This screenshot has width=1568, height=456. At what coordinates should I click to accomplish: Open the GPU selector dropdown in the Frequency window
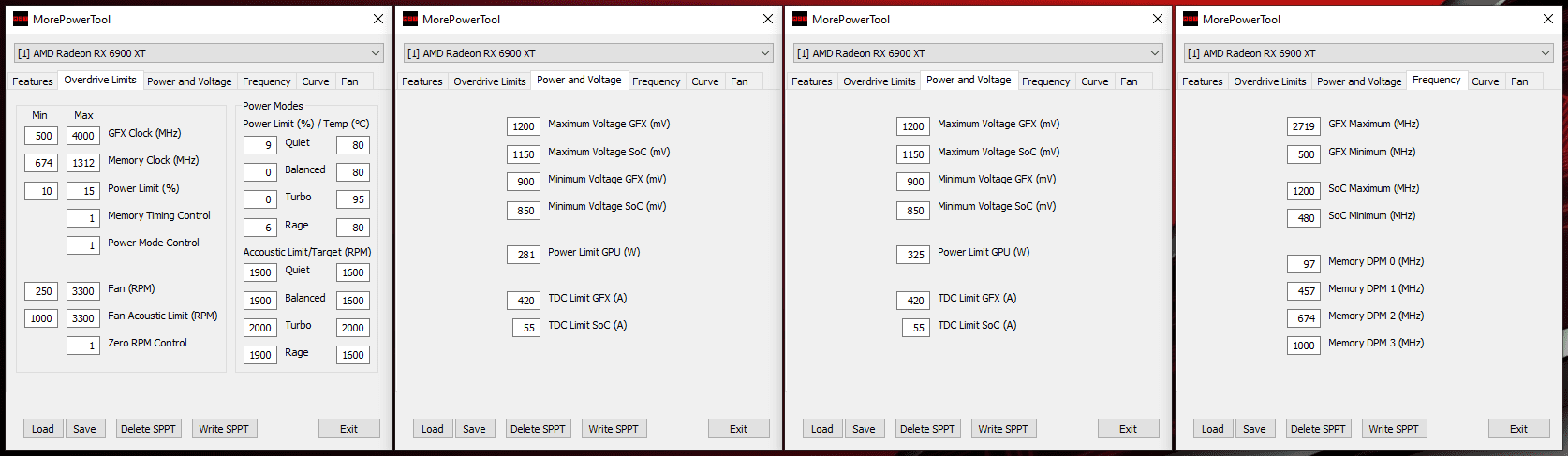(1368, 53)
